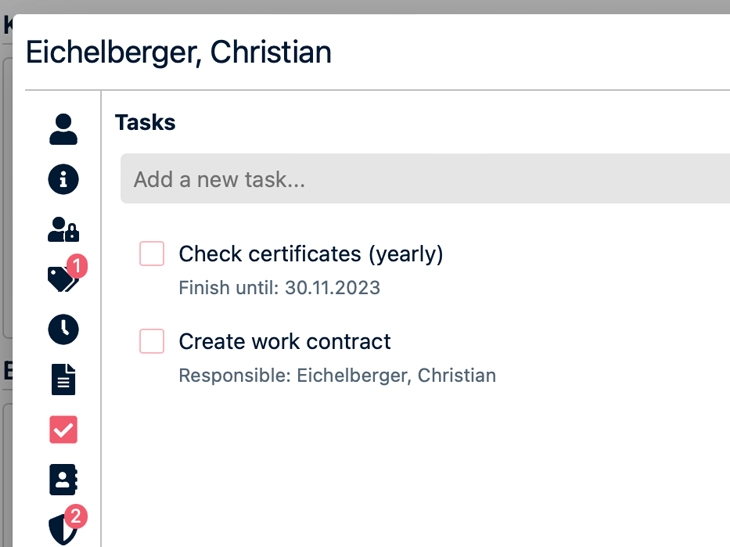Open the shield sidebar section
Image resolution: width=730 pixels, height=547 pixels.
(62, 530)
